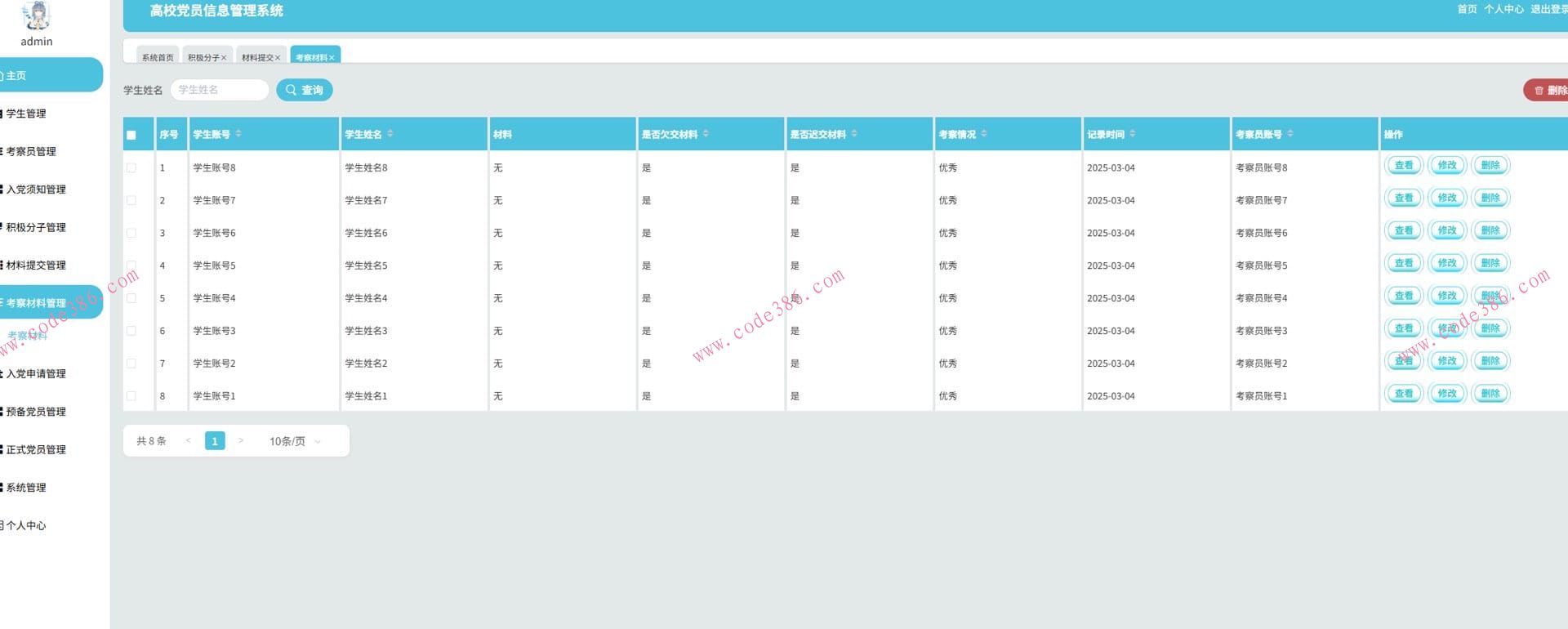Click the admin avatar image
1568x629 pixels.
click(x=36, y=15)
